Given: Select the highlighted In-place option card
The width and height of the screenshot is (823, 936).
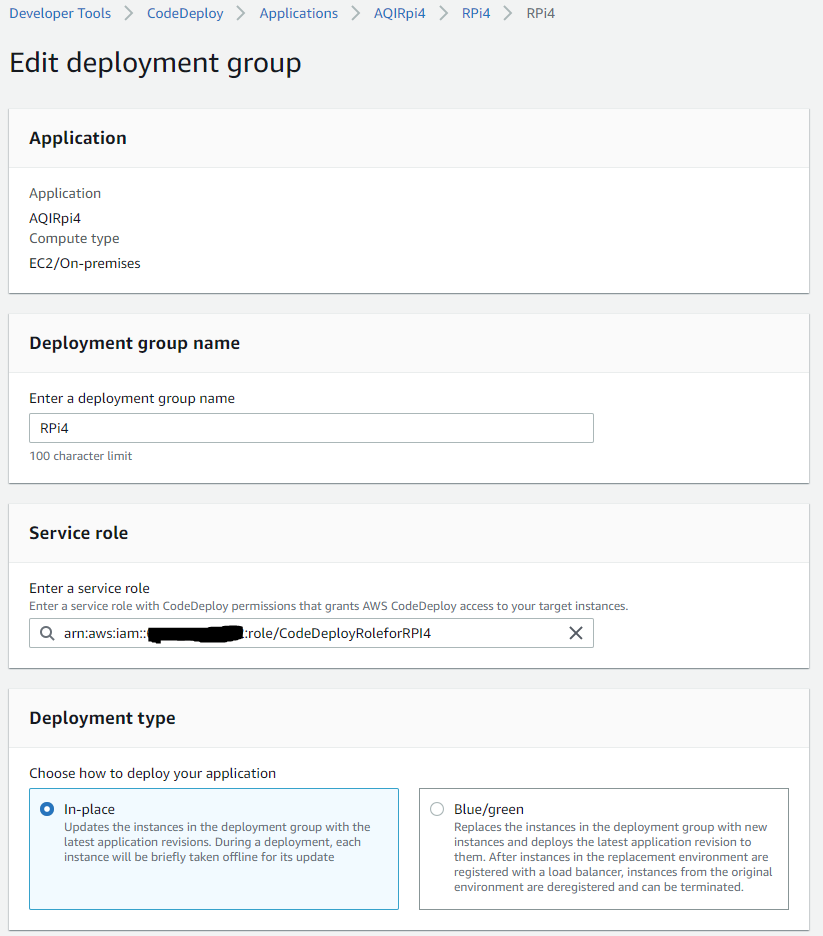Looking at the screenshot, I should pyautogui.click(x=213, y=848).
